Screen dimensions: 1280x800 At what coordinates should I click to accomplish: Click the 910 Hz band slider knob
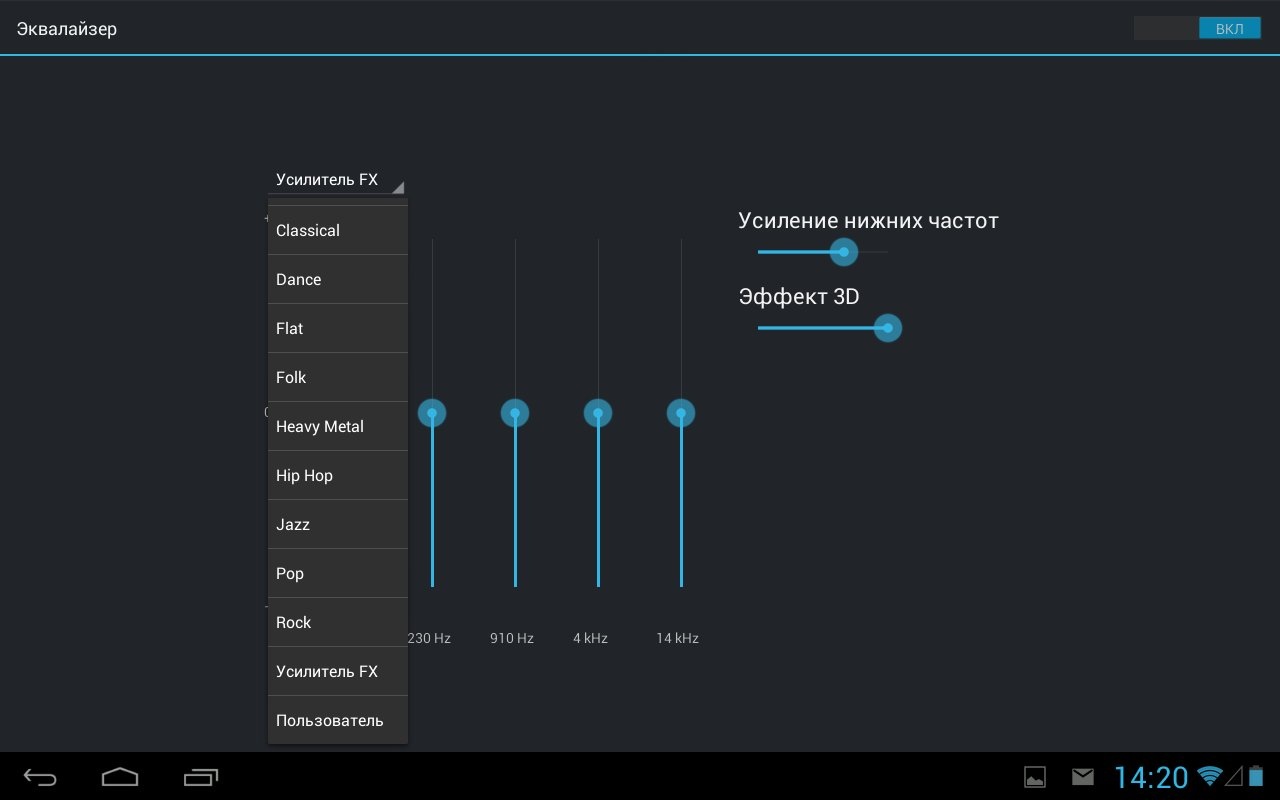tap(515, 413)
